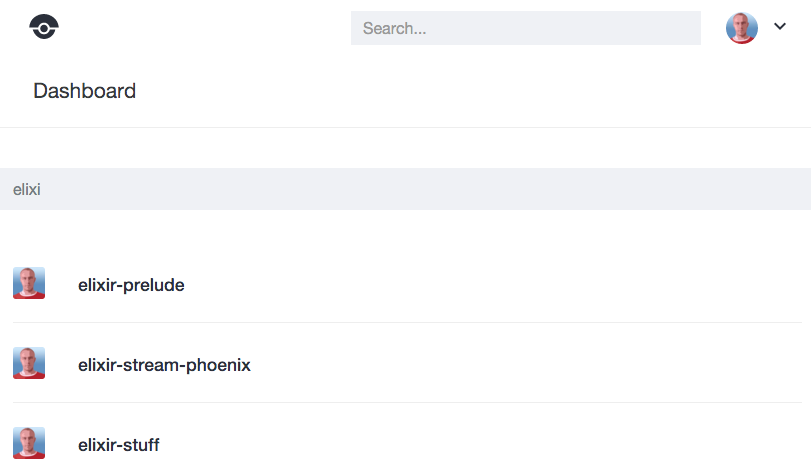Show account options via the down arrow
Viewport: 811px width, 469px height.
click(780, 26)
